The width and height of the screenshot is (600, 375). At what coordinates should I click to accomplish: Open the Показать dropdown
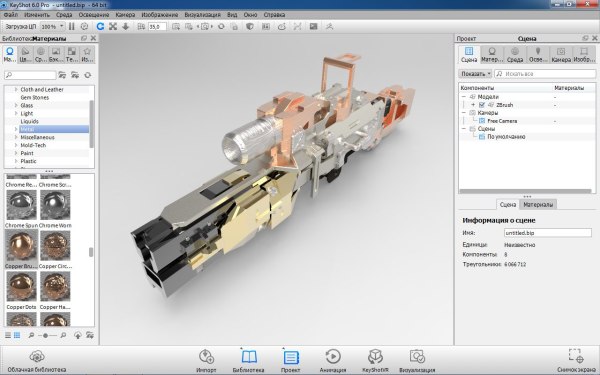click(x=476, y=73)
